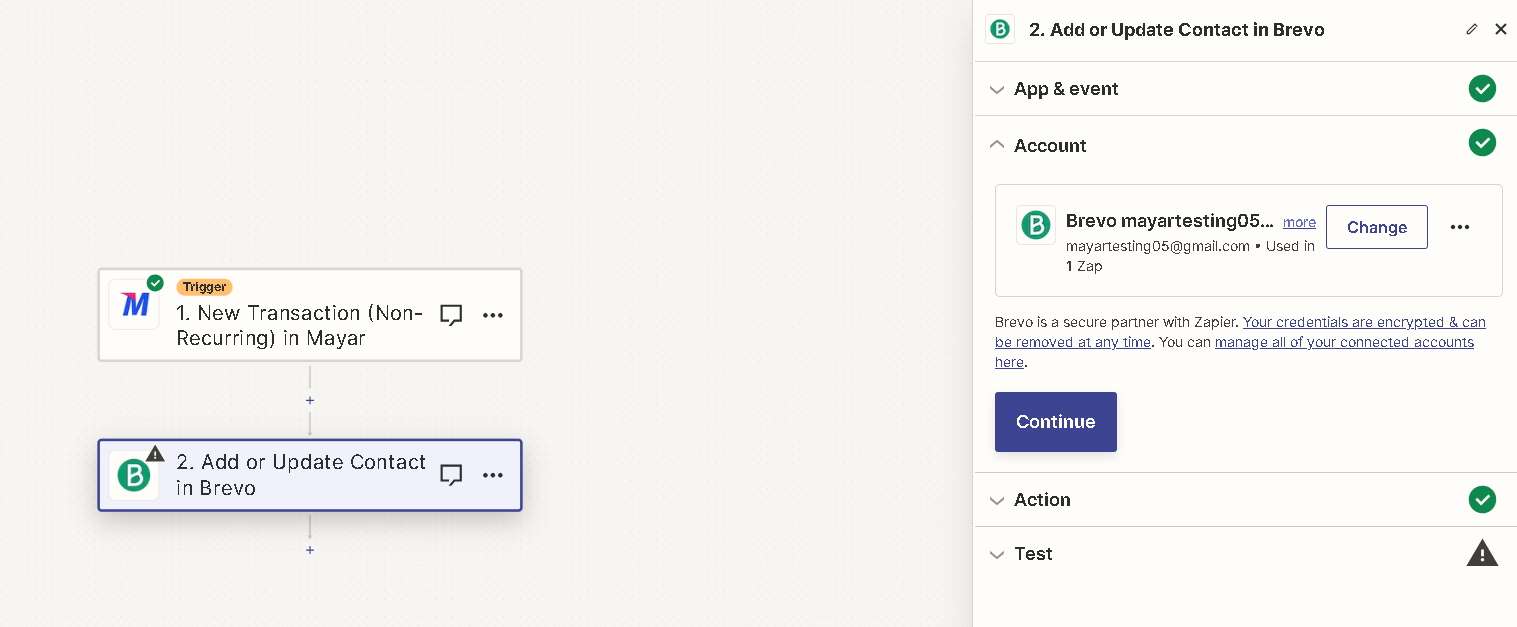Screen dimensions: 1517x627
Task: Click warning icon next to Test section
Action: (1482, 553)
